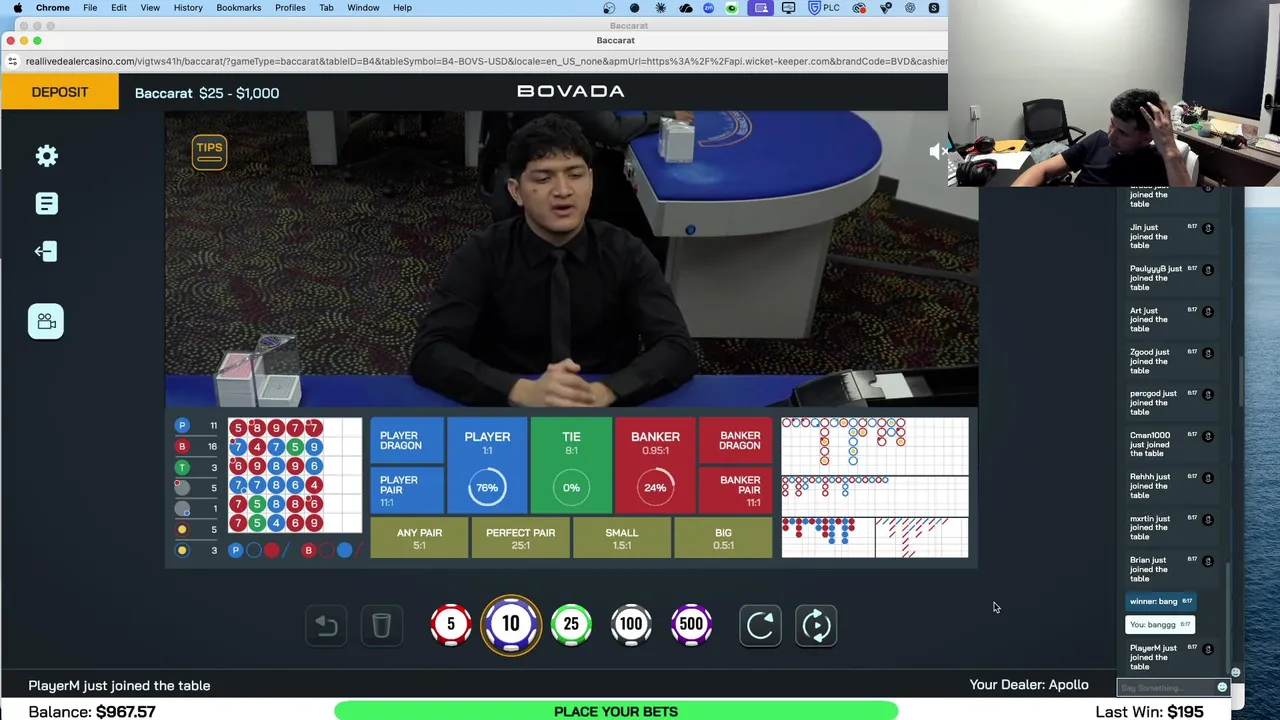Click the exit table arrow icon
Image resolution: width=1280 pixels, height=720 pixels.
click(46, 251)
